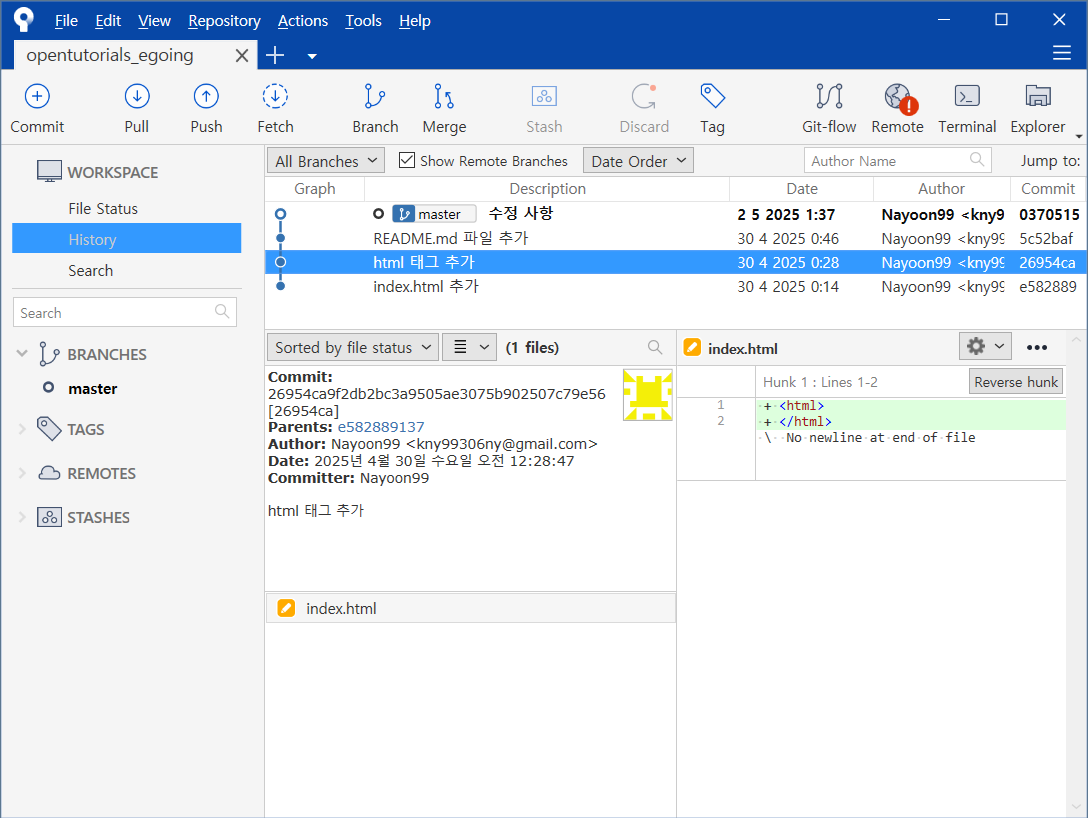The height and width of the screenshot is (819, 1088).
Task: Open the toolbar overflow arrow
Action: tap(1078, 135)
